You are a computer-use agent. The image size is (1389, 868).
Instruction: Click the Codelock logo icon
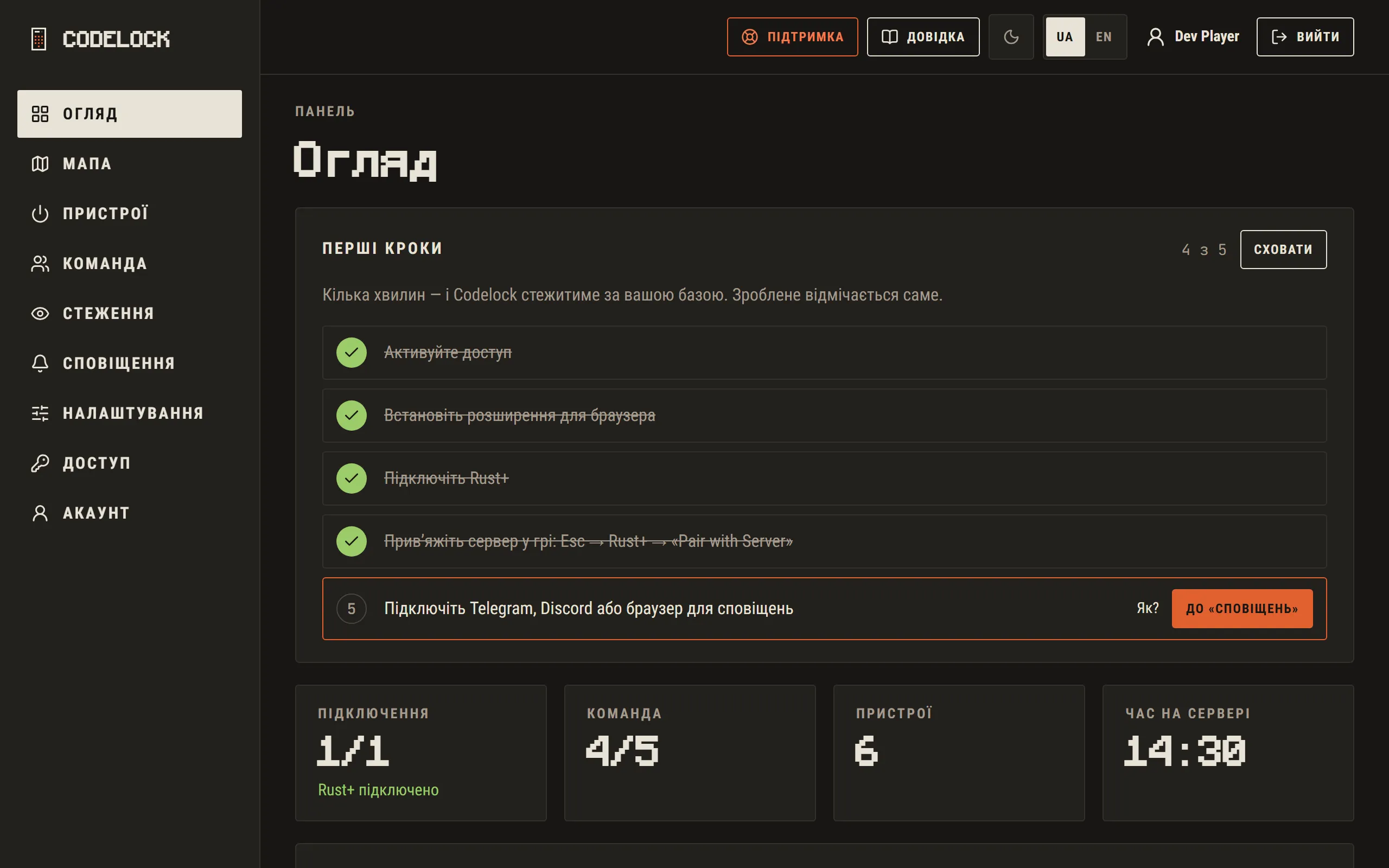[x=39, y=39]
